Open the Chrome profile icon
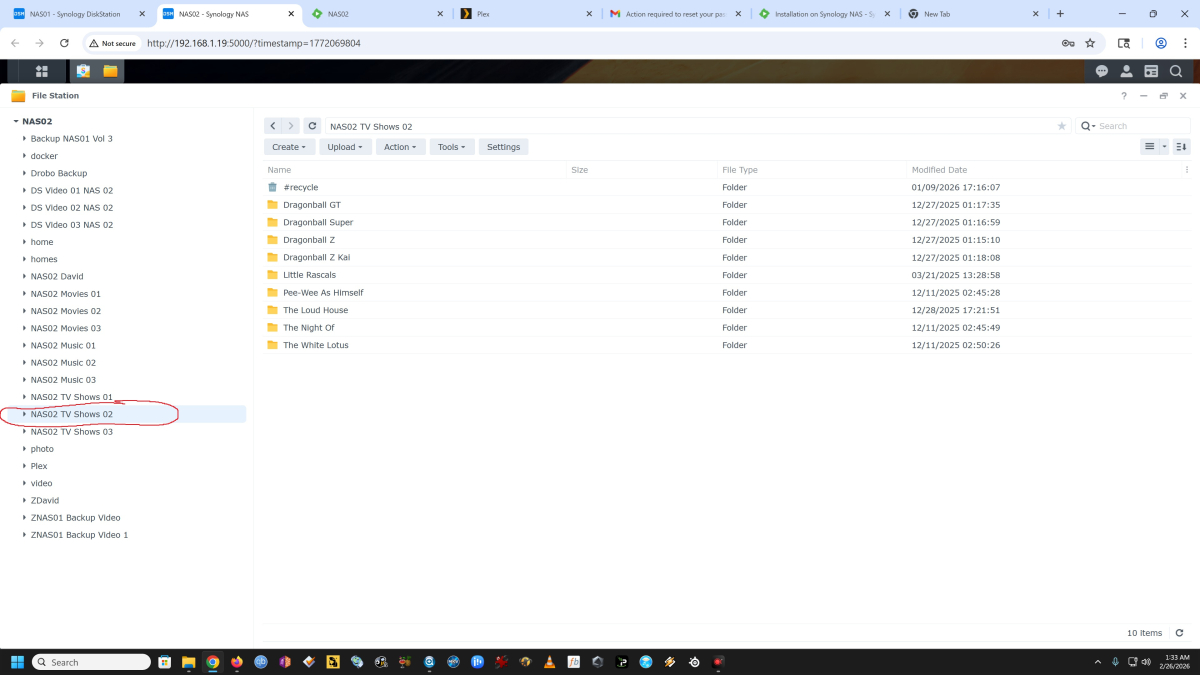1200x675 pixels. 1161,43
